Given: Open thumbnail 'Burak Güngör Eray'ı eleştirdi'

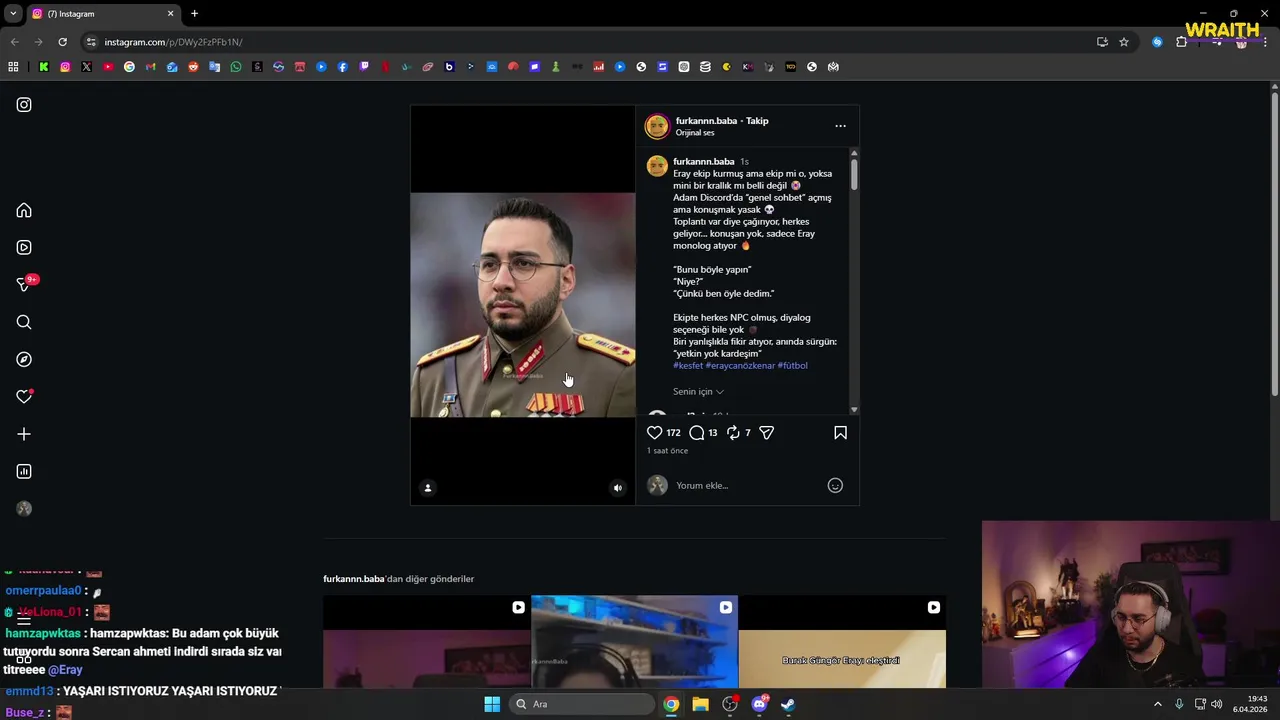Looking at the screenshot, I should click(x=842, y=642).
